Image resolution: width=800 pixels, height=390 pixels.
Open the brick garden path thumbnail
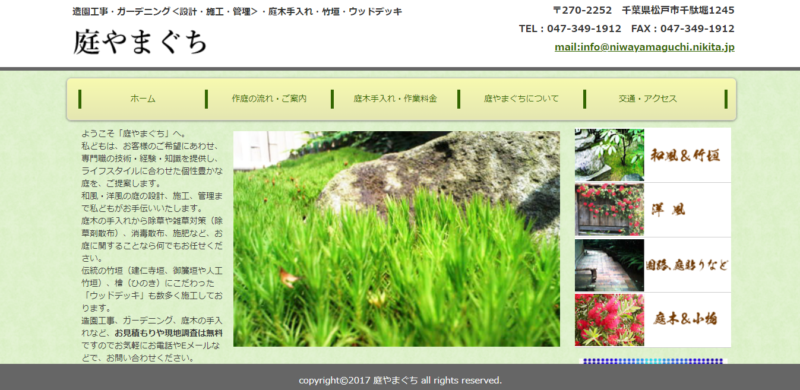point(609,265)
